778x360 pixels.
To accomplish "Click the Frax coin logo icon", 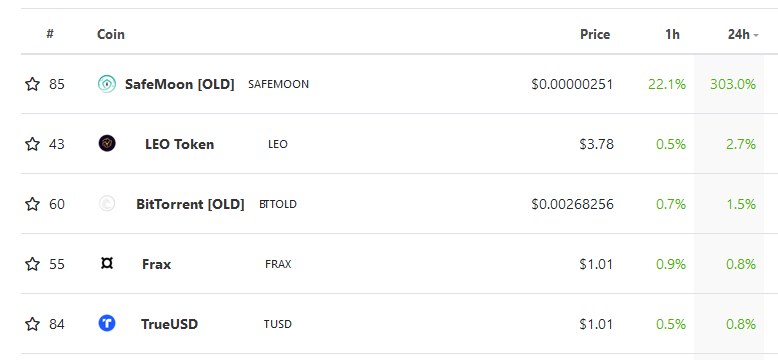I will point(107,263).
